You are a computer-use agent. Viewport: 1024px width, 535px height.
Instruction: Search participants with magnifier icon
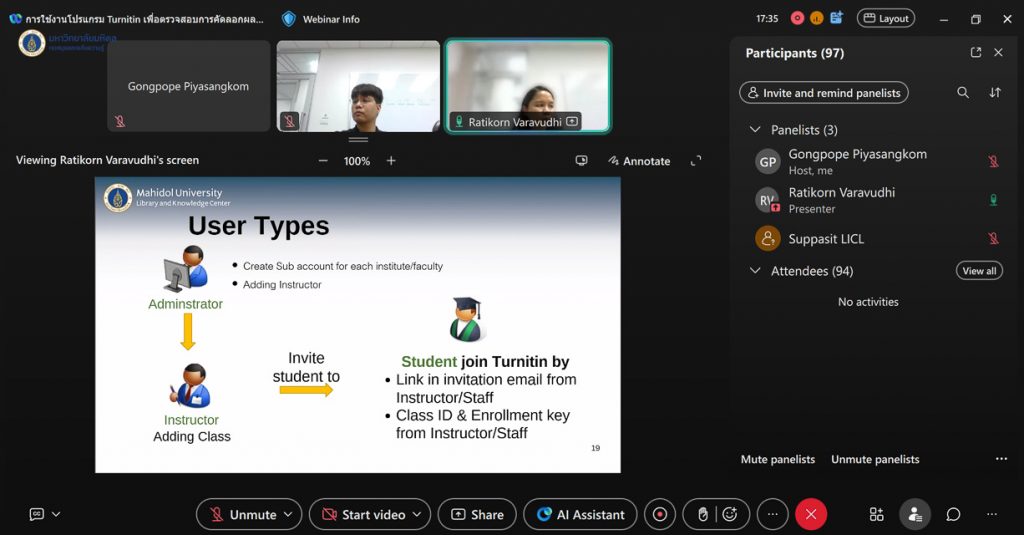pos(963,93)
